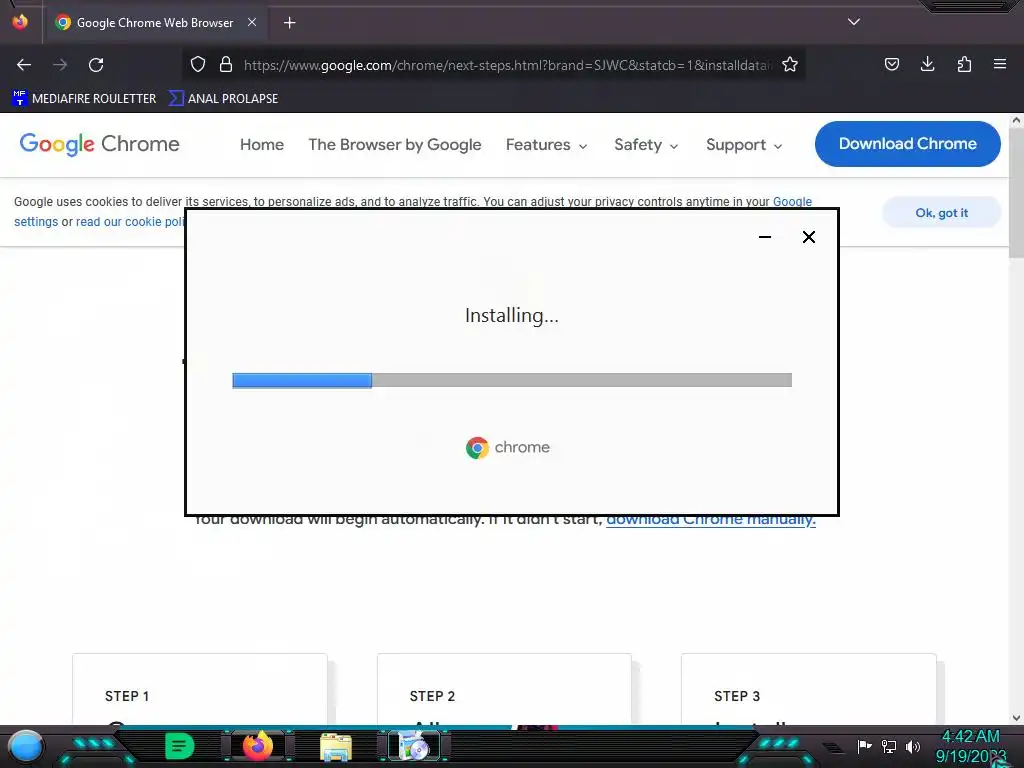Click the chrome logo in installer
Viewport: 1024px width, 768px height.
507,447
